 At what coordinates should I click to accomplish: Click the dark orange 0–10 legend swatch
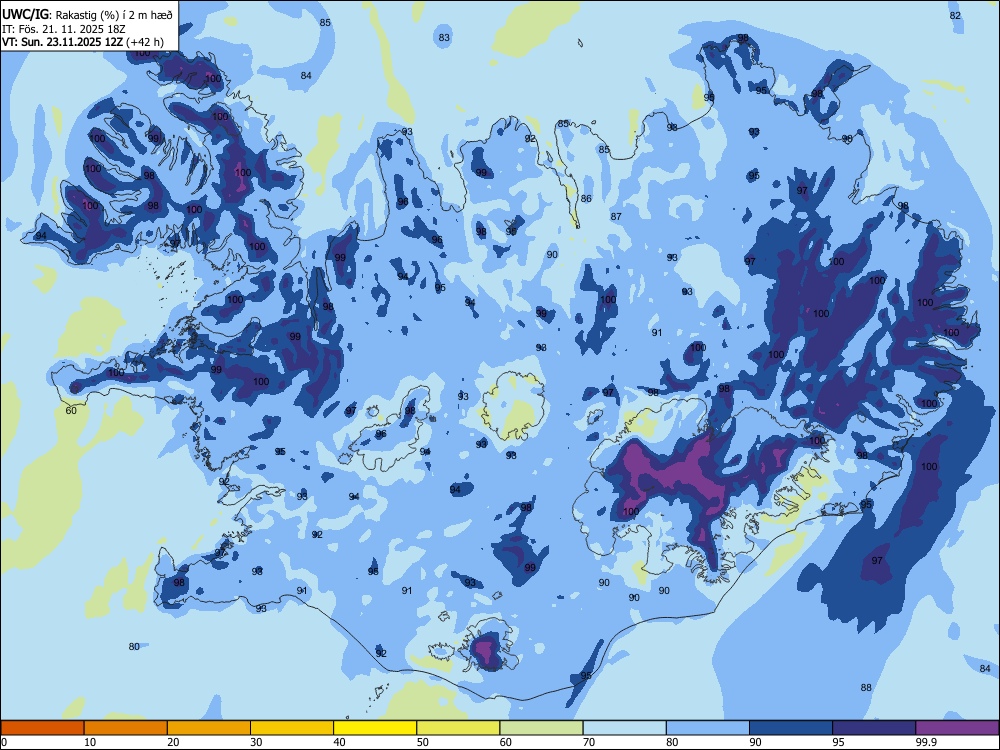click(43, 728)
